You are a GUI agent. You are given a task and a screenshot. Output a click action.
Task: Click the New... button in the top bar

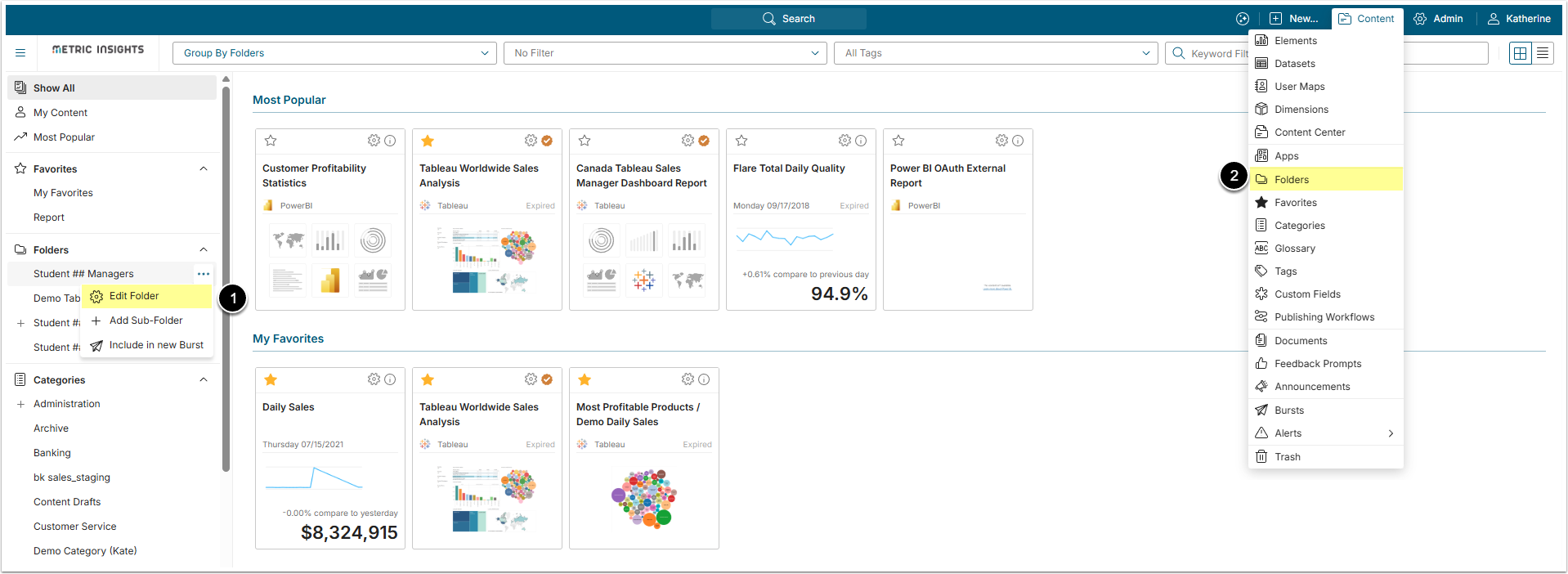click(x=1294, y=19)
